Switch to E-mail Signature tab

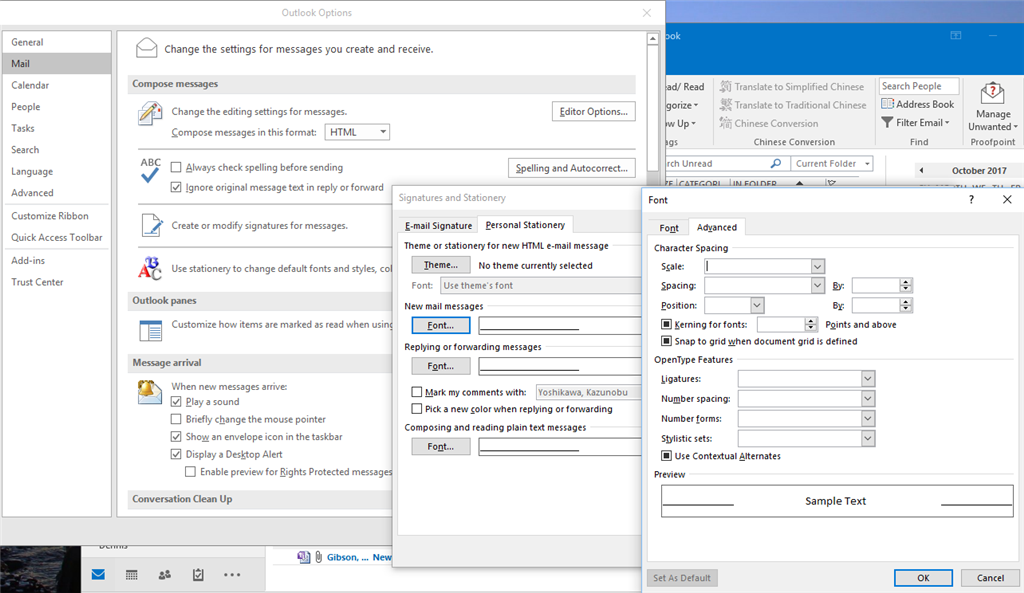click(x=438, y=225)
